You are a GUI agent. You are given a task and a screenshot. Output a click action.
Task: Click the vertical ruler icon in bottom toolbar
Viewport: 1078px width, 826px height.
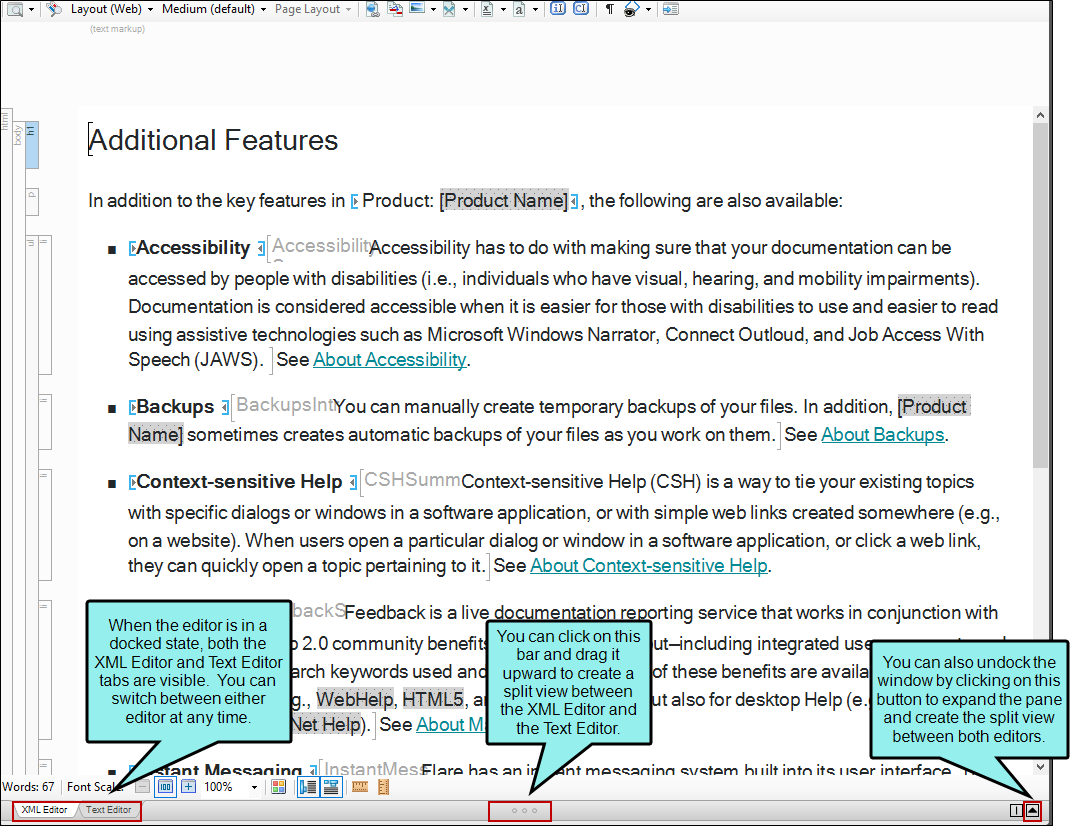[383, 787]
